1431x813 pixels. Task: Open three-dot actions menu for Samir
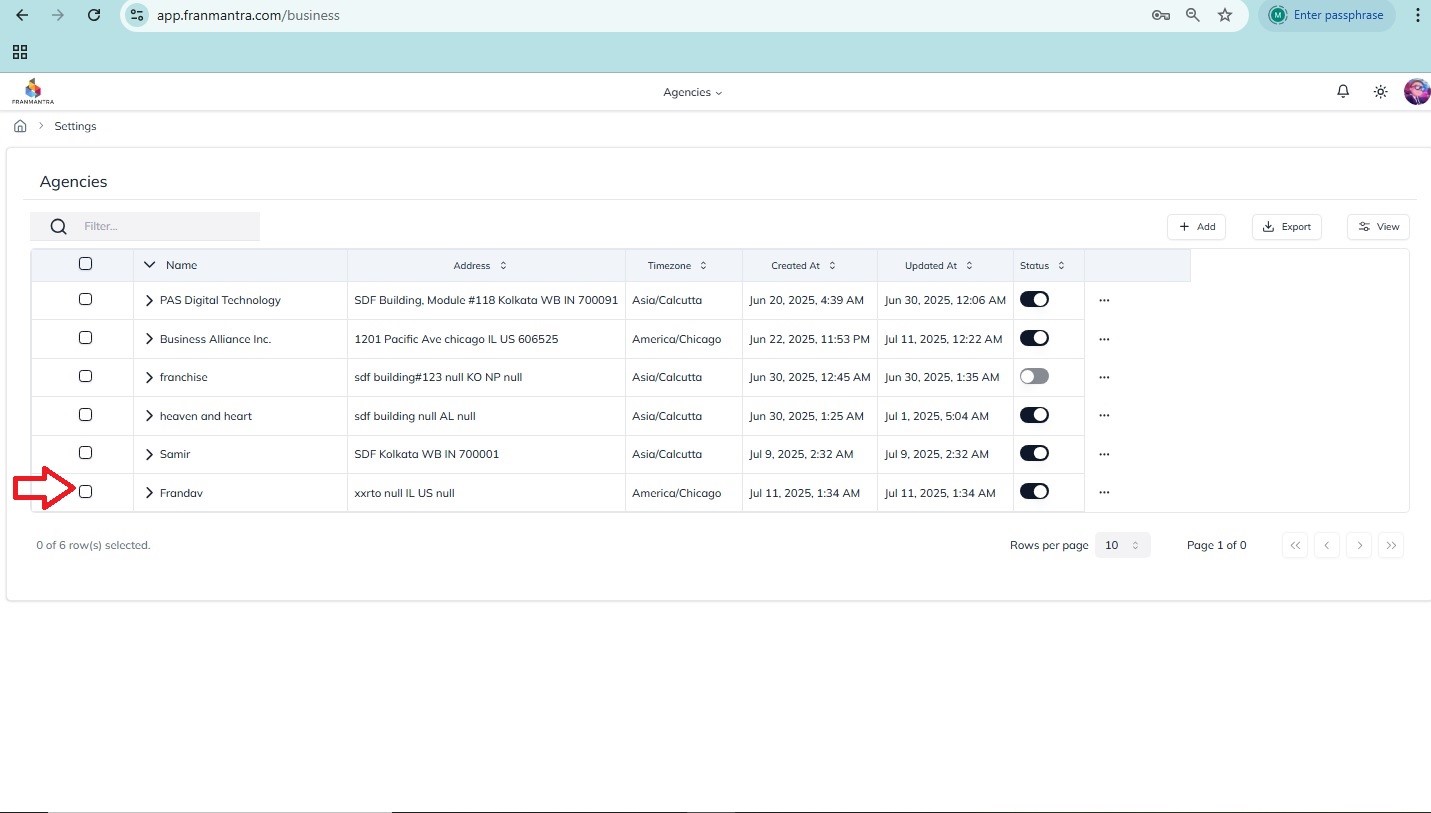[x=1104, y=454]
